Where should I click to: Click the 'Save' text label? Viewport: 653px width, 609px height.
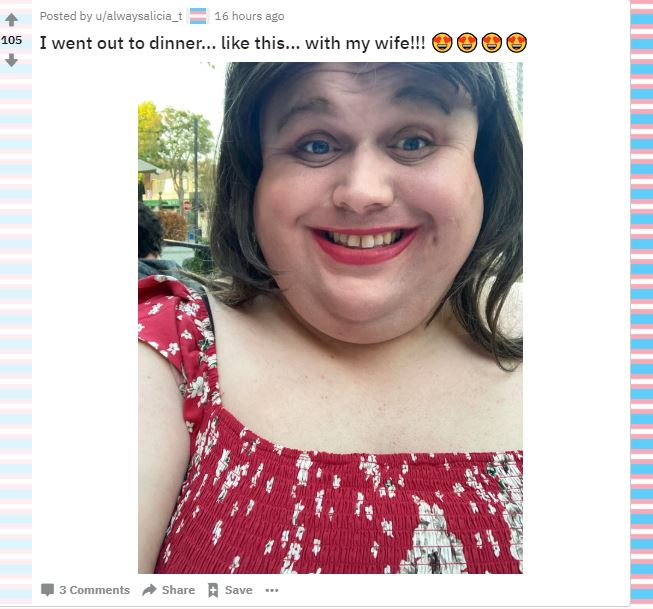(x=239, y=590)
